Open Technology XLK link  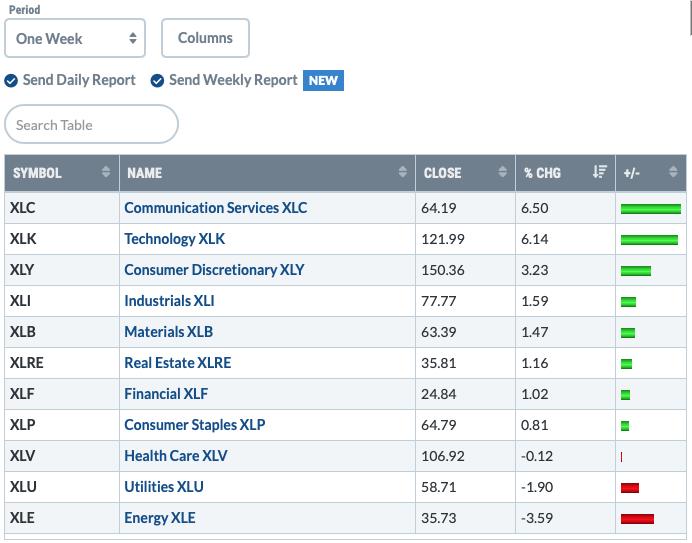174,239
